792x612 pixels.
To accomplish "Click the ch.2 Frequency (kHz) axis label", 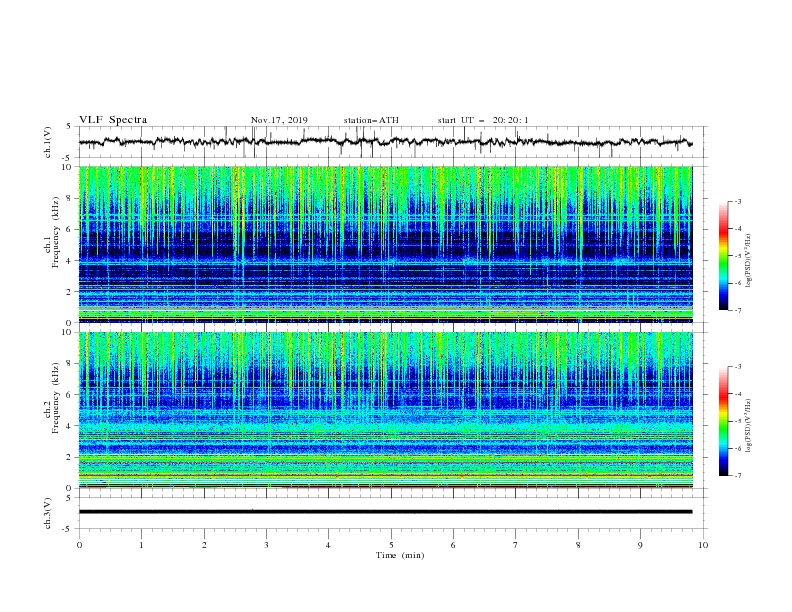I will pos(52,398).
